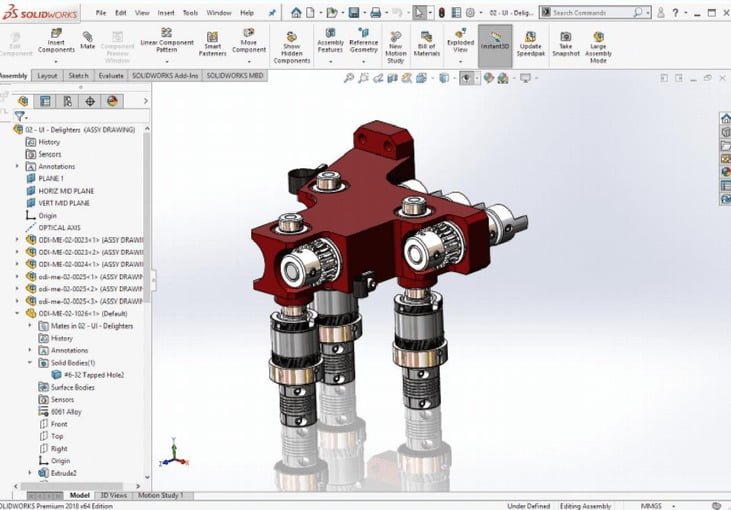Click the Print icon
731x510 pixels.
(x=375, y=13)
